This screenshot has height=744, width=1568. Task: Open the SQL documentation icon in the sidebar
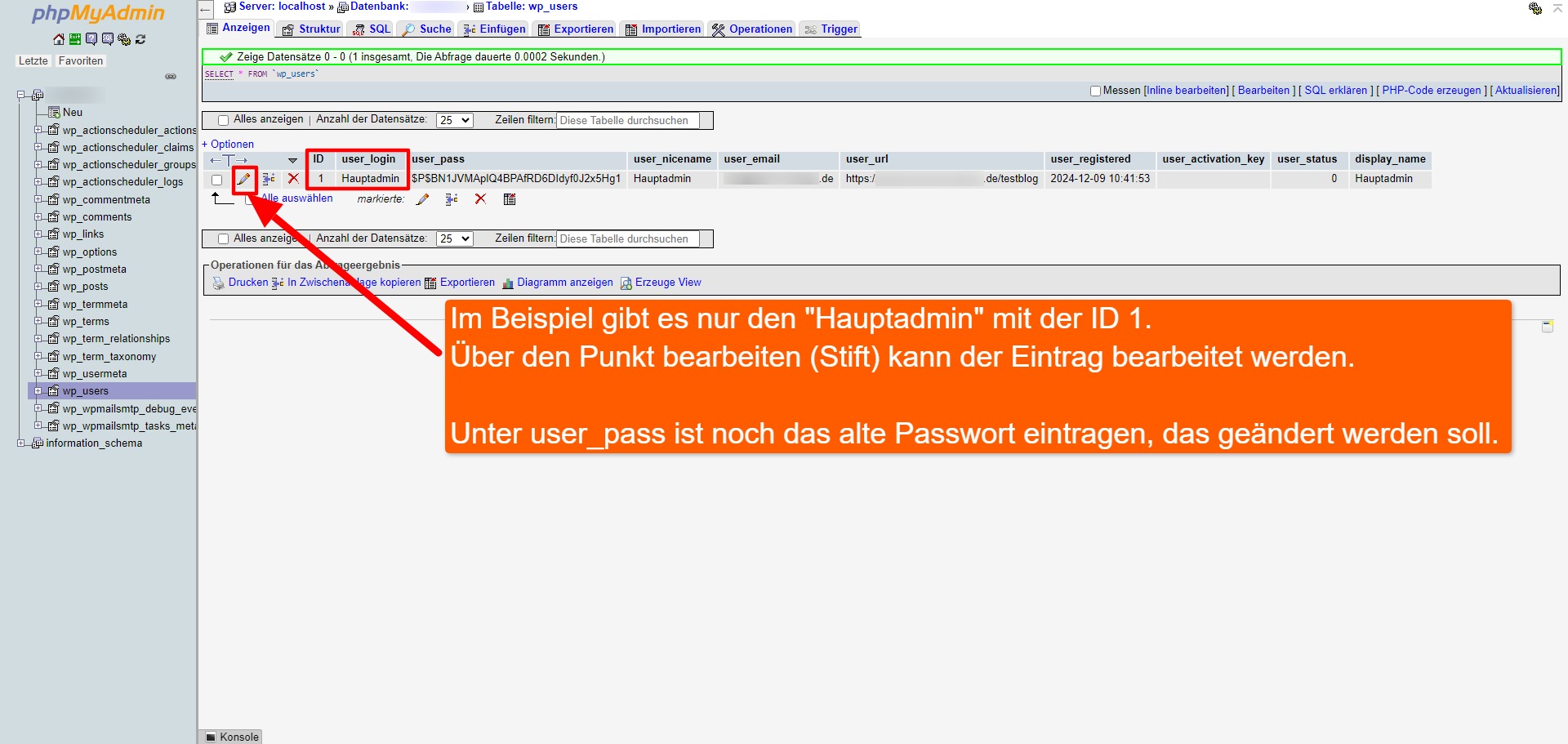[108, 39]
